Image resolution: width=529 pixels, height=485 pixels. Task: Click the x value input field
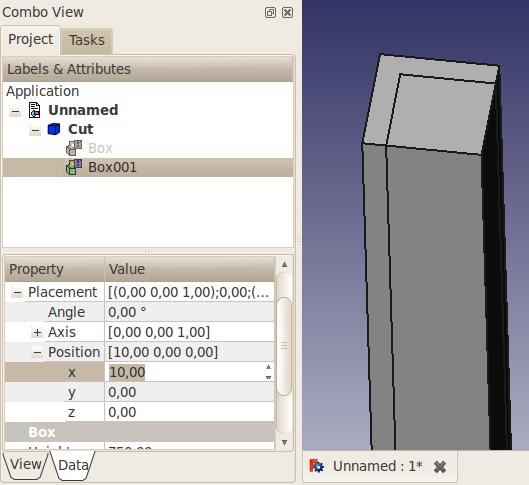(x=186, y=372)
